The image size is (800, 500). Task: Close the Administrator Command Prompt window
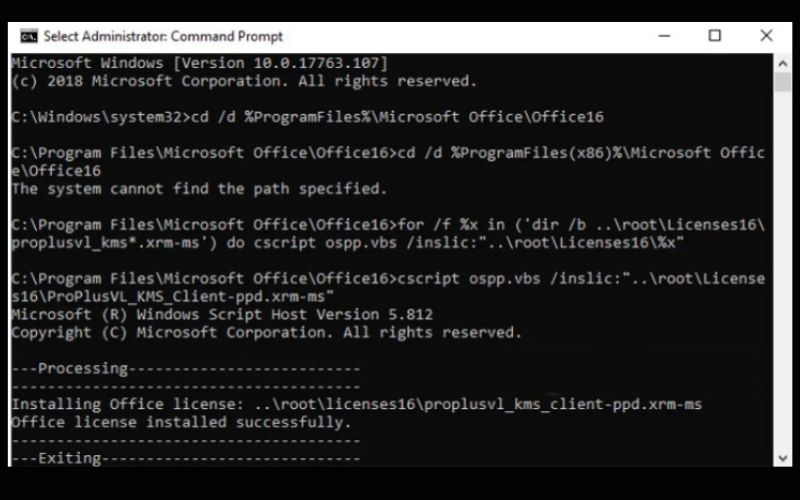point(766,36)
